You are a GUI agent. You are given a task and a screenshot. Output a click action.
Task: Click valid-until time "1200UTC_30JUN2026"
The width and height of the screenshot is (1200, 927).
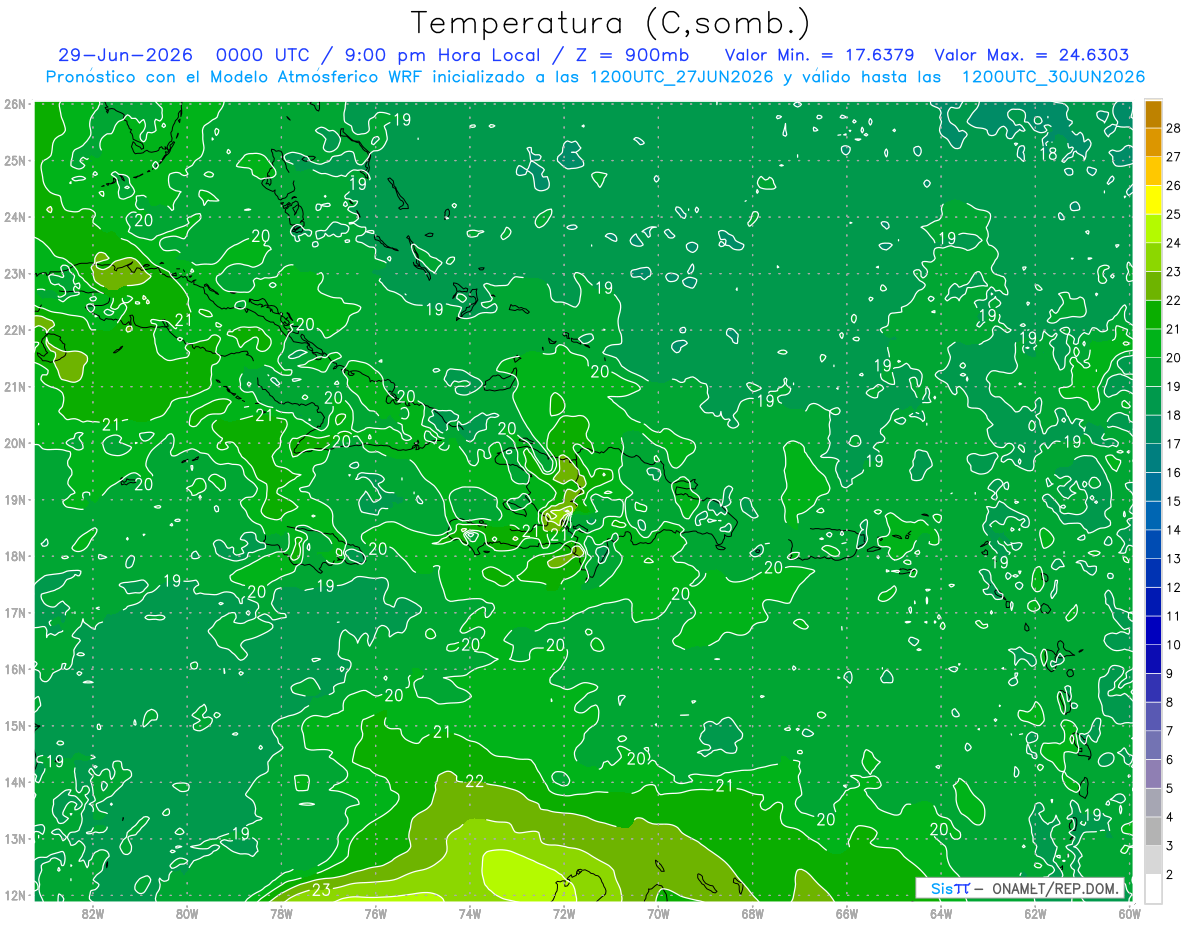pos(1053,77)
